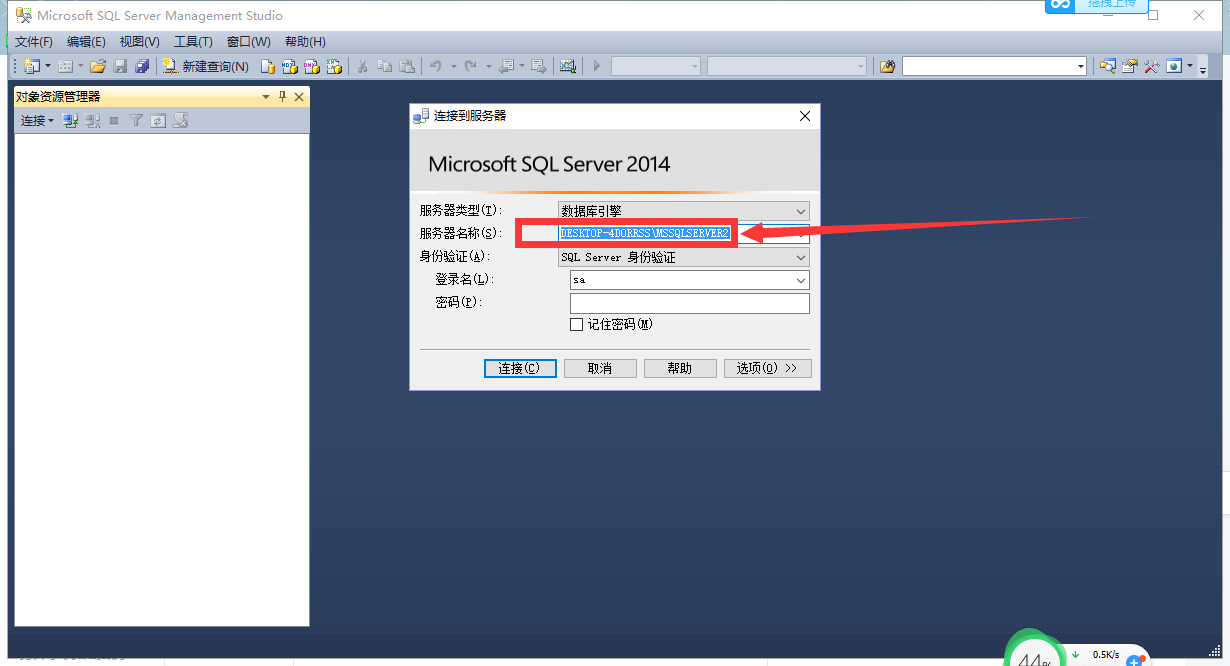1230x666 pixels.
Task: Close the 连接到服务器 dialog
Action: (x=805, y=116)
